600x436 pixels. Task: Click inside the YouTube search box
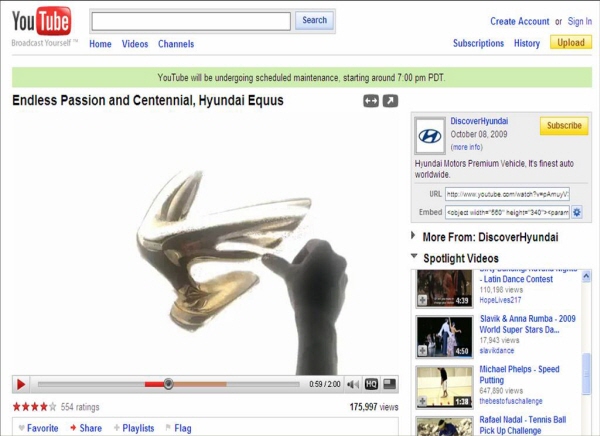coord(190,21)
